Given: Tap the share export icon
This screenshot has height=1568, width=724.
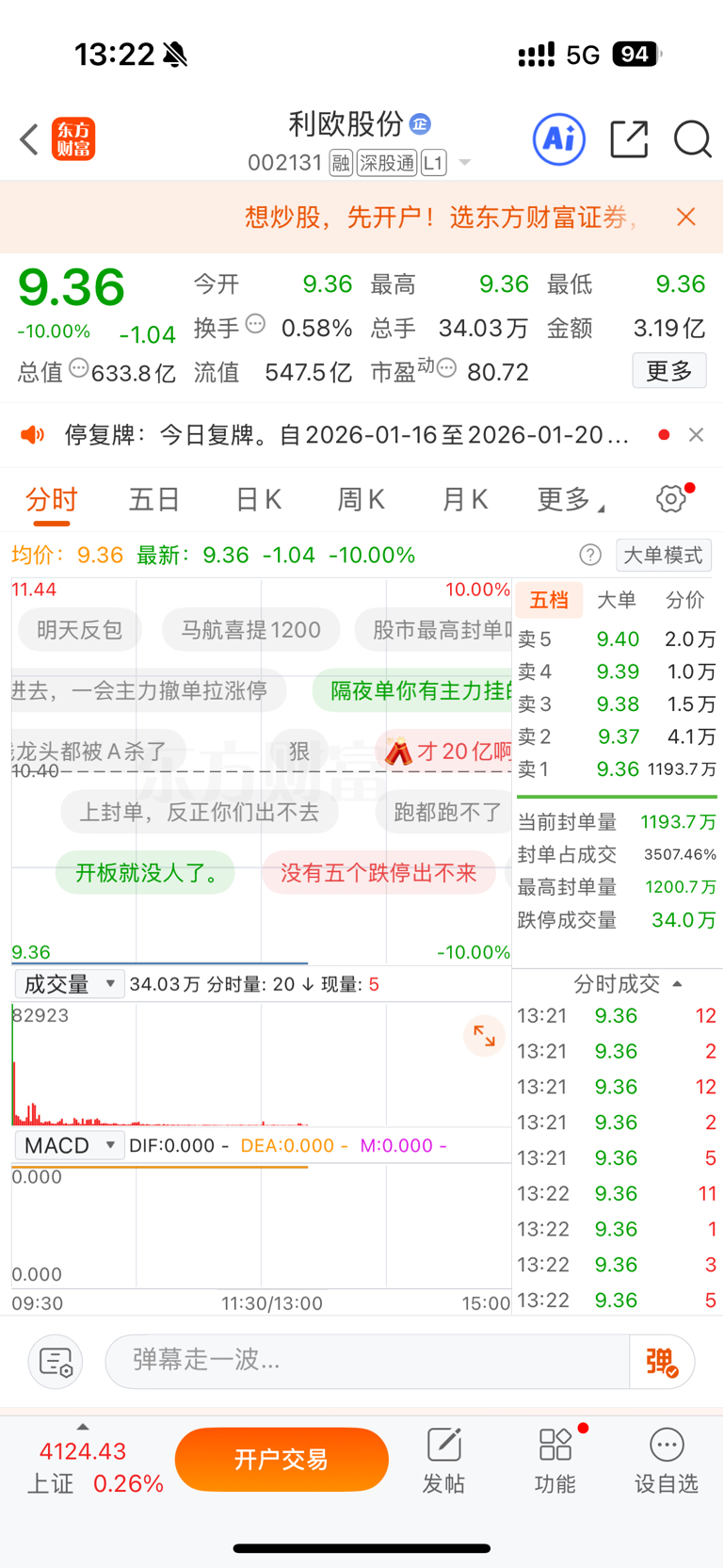Looking at the screenshot, I should point(629,139).
